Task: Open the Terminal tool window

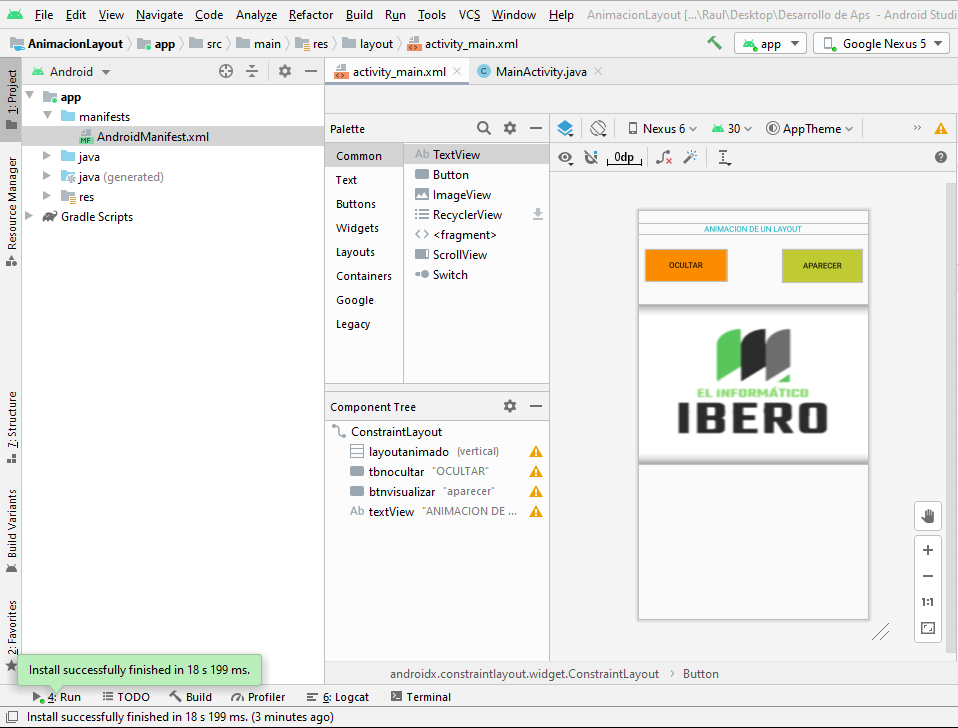Action: pos(421,697)
